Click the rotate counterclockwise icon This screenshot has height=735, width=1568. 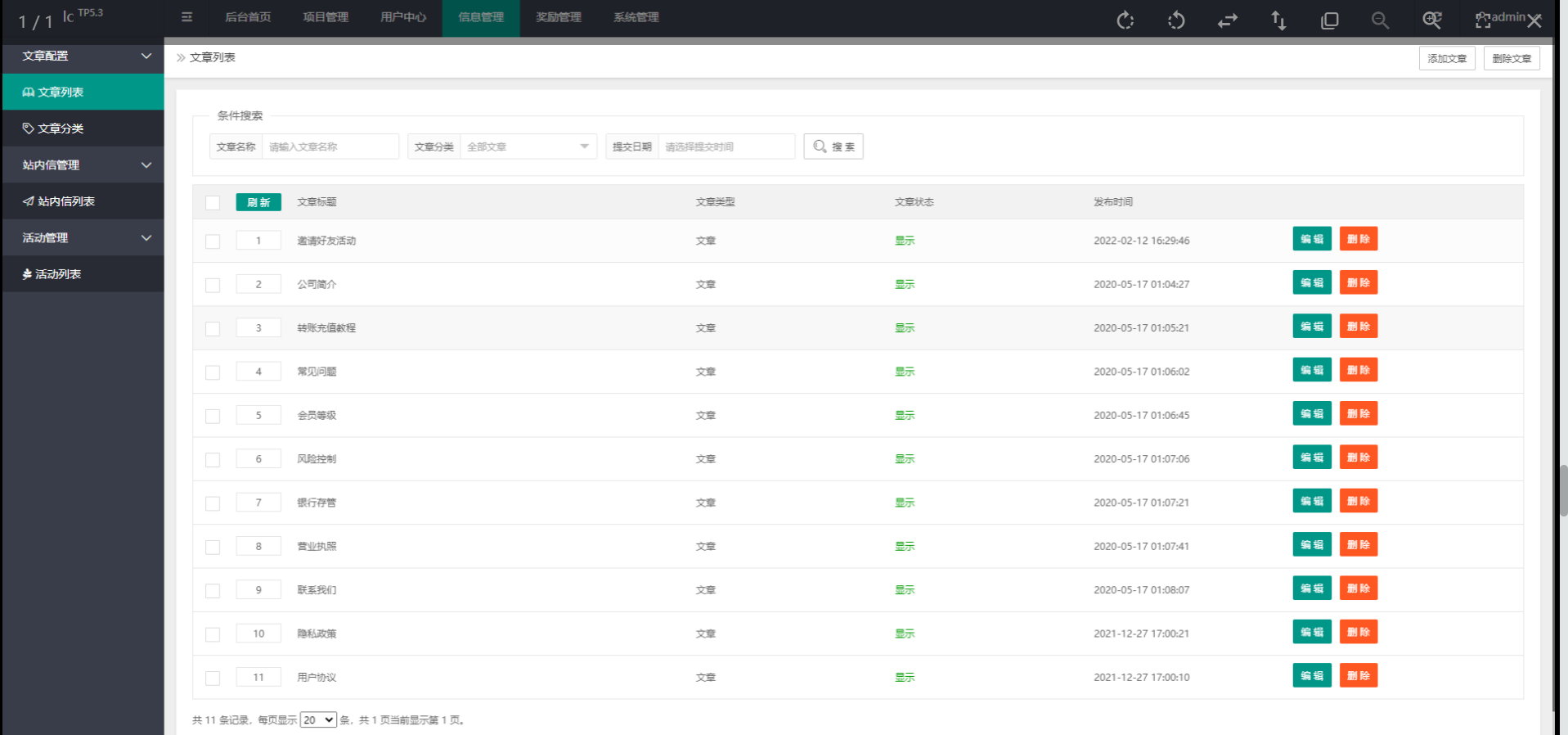pyautogui.click(x=1176, y=20)
